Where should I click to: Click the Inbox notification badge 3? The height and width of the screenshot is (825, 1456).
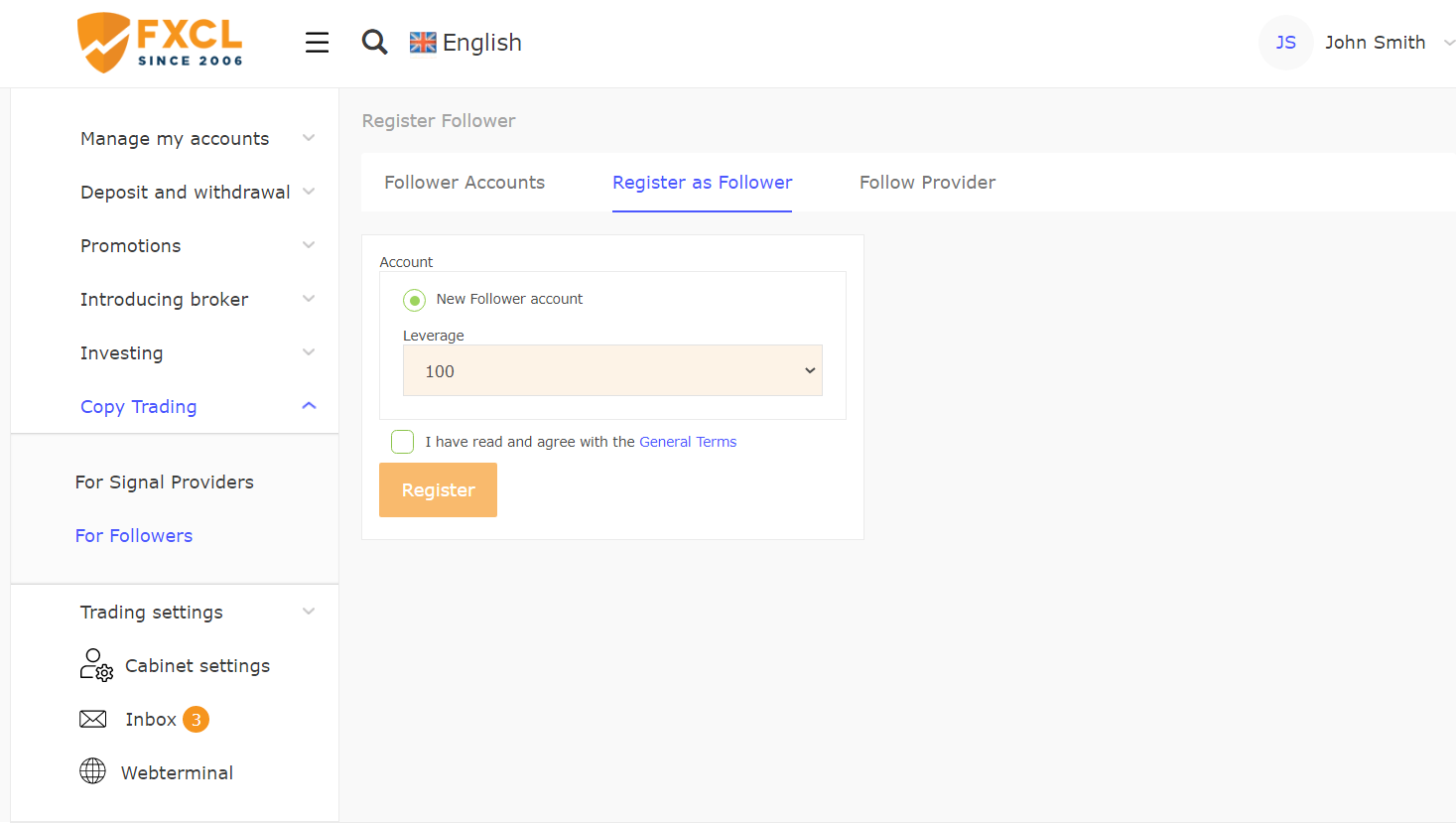[x=196, y=719]
